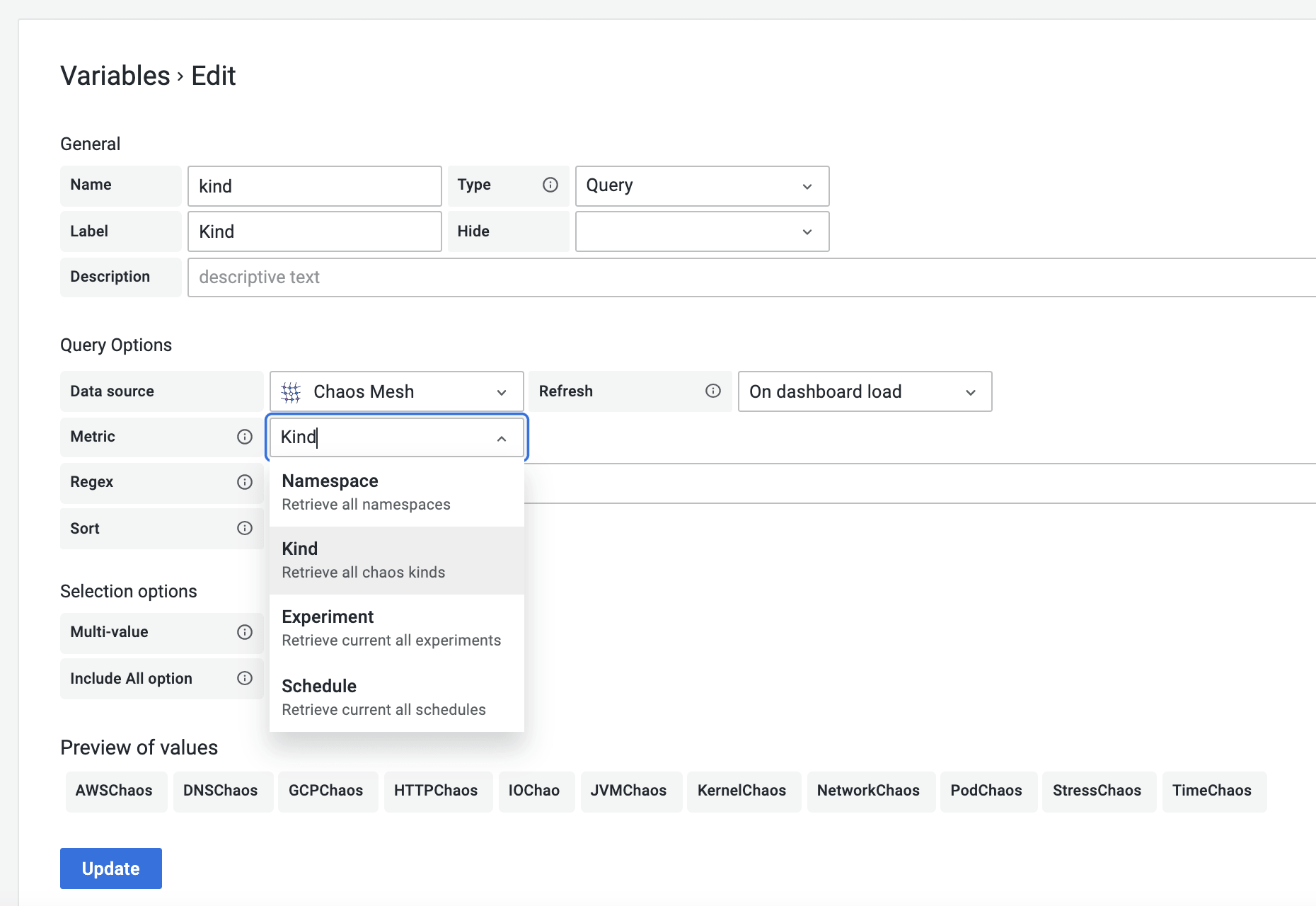Select Namespace from the metric list
This screenshot has height=906, width=1316.
pos(396,492)
